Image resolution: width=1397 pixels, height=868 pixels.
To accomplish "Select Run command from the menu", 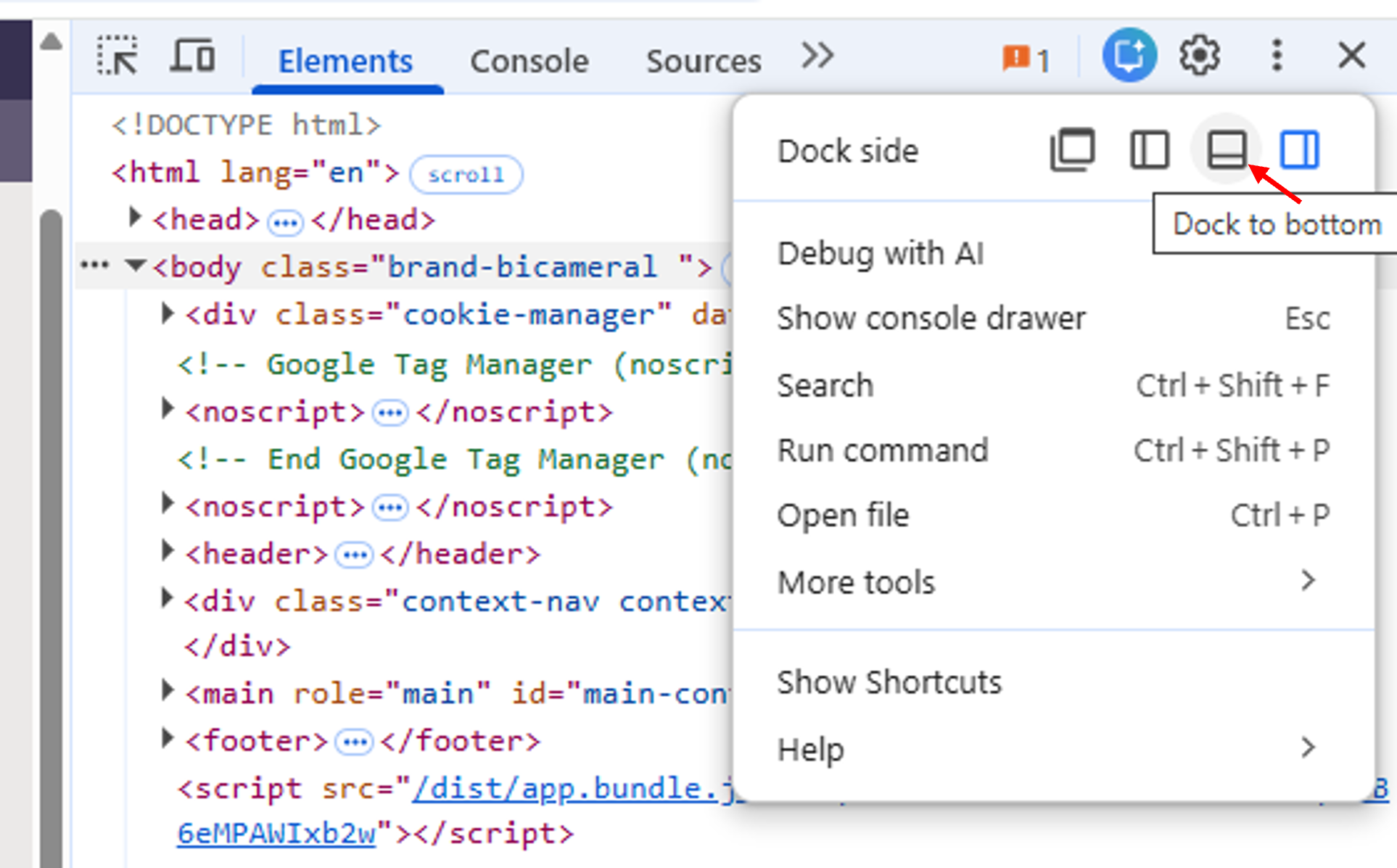I will click(882, 450).
